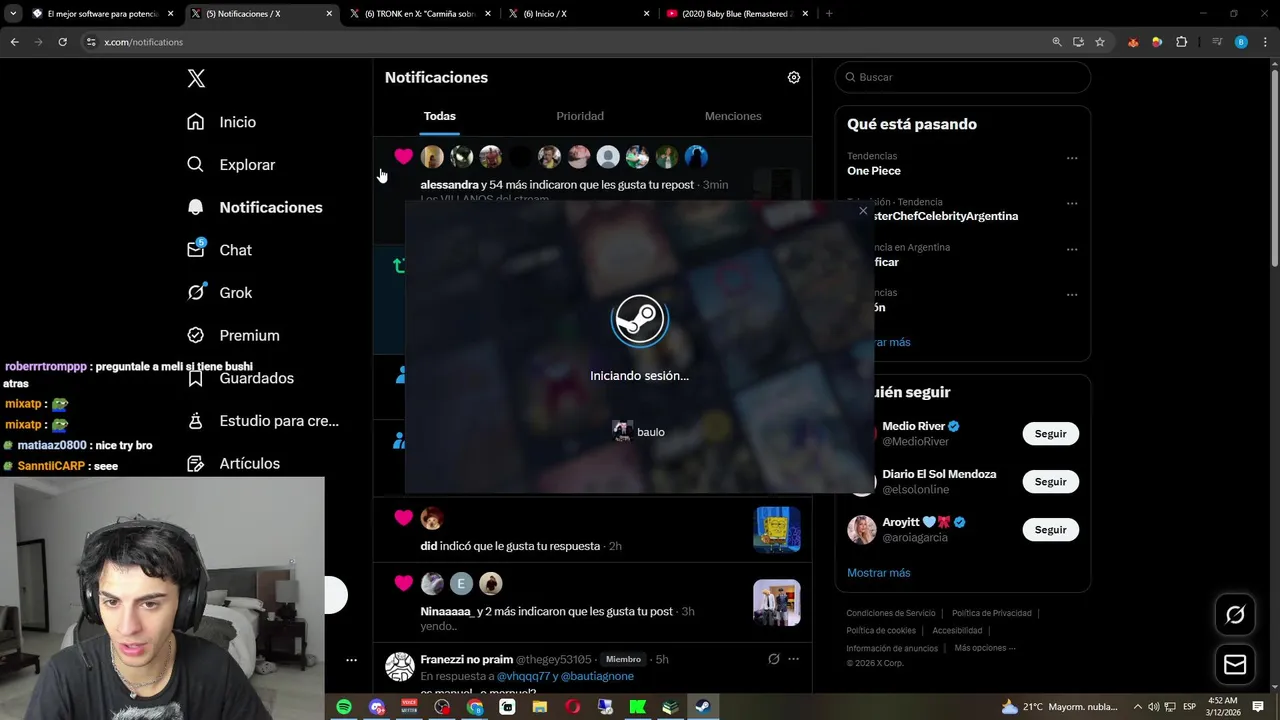Open Explorar in the left sidebar

[231, 165]
